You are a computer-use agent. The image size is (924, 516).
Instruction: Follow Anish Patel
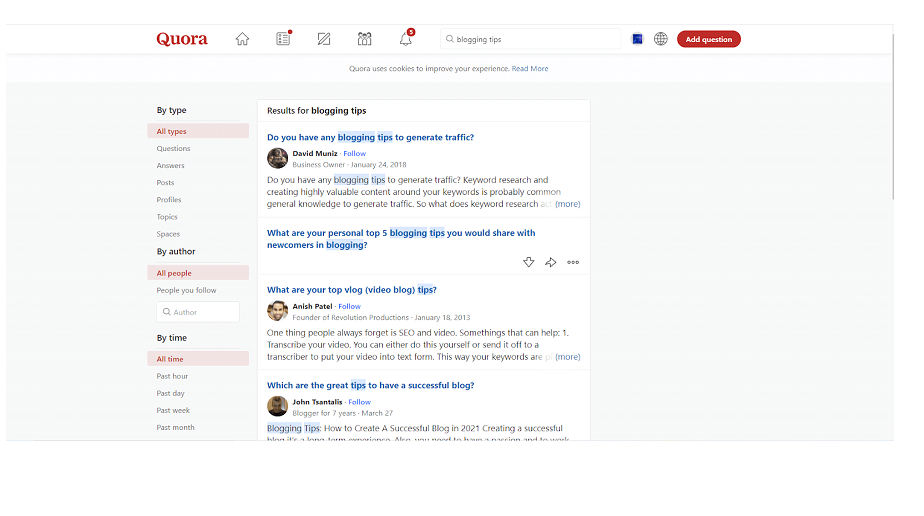(x=349, y=306)
